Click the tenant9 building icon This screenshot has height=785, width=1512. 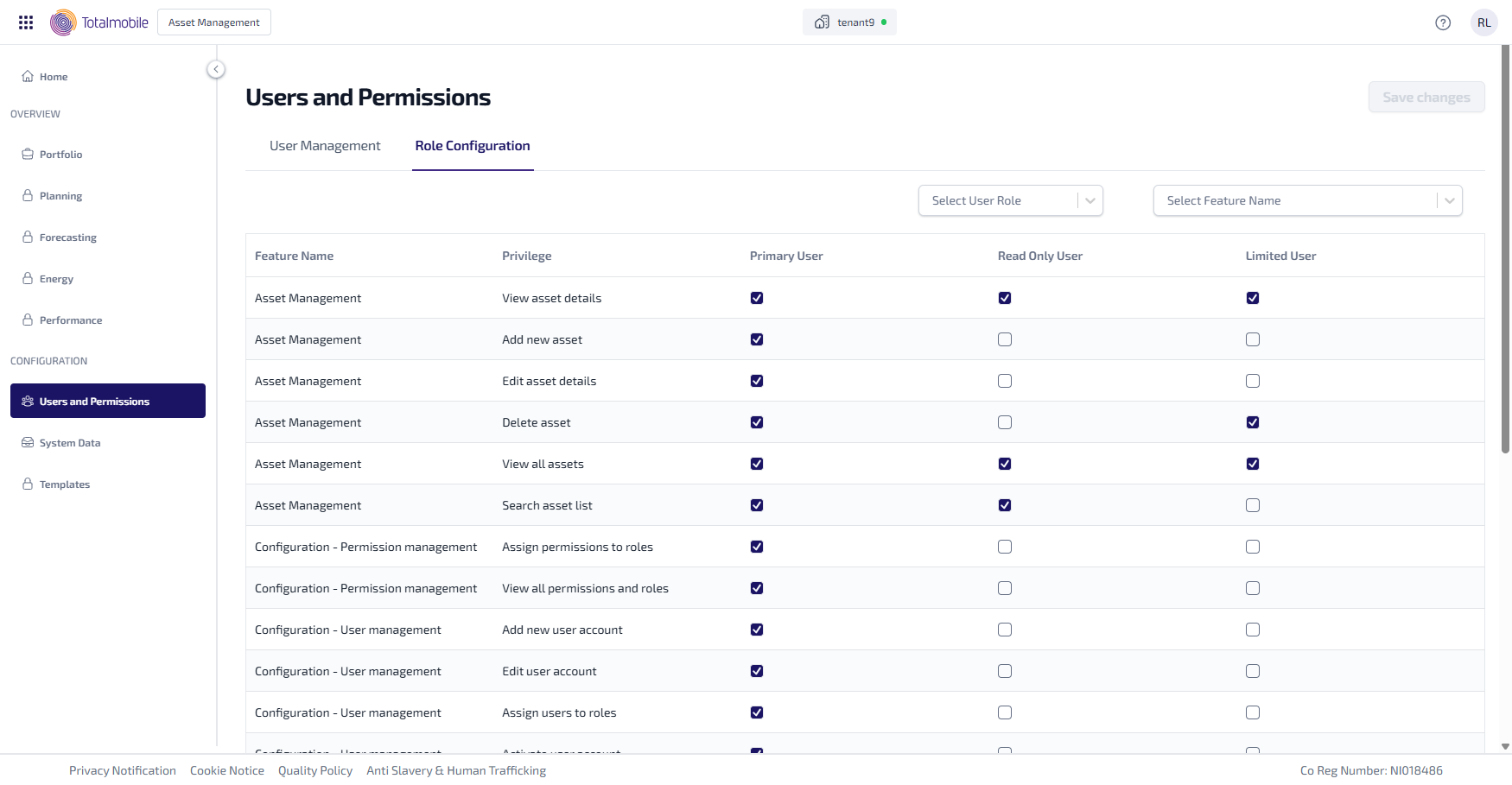tap(822, 22)
